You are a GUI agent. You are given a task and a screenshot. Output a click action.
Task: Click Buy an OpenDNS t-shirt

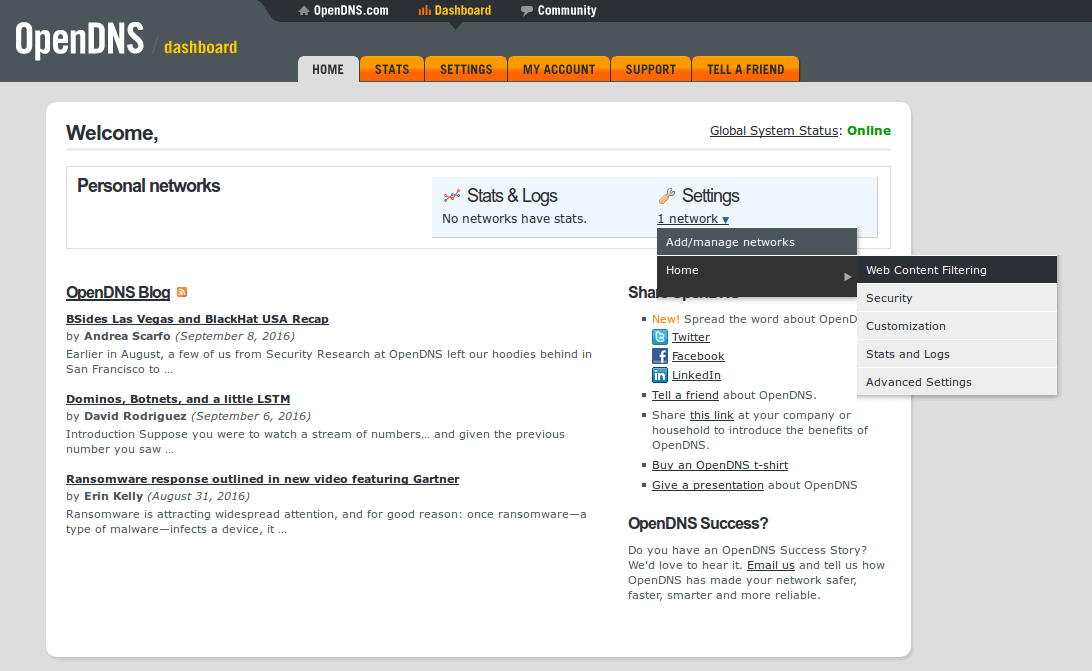click(x=720, y=465)
